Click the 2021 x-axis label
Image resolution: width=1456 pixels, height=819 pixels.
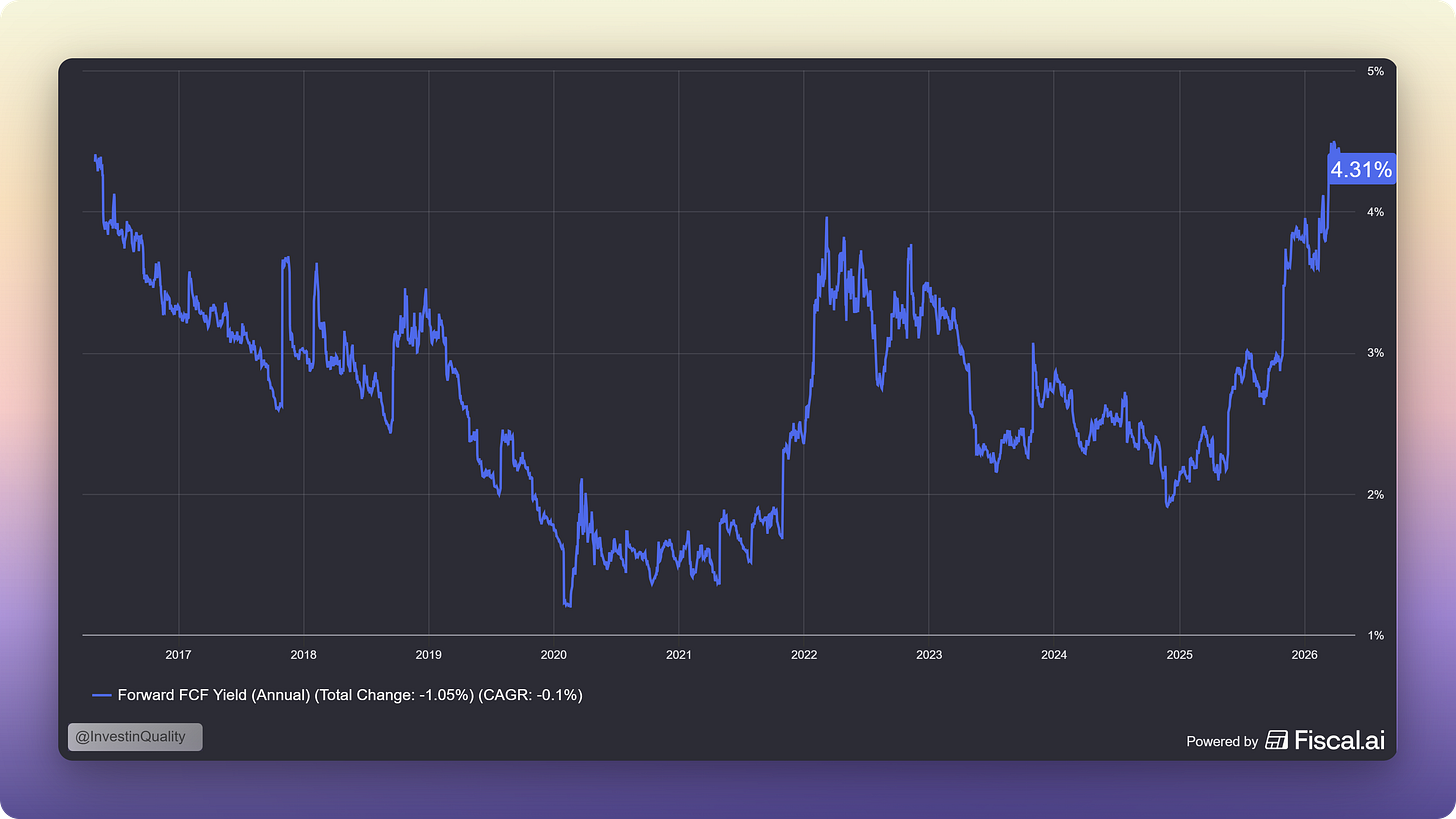click(x=678, y=655)
